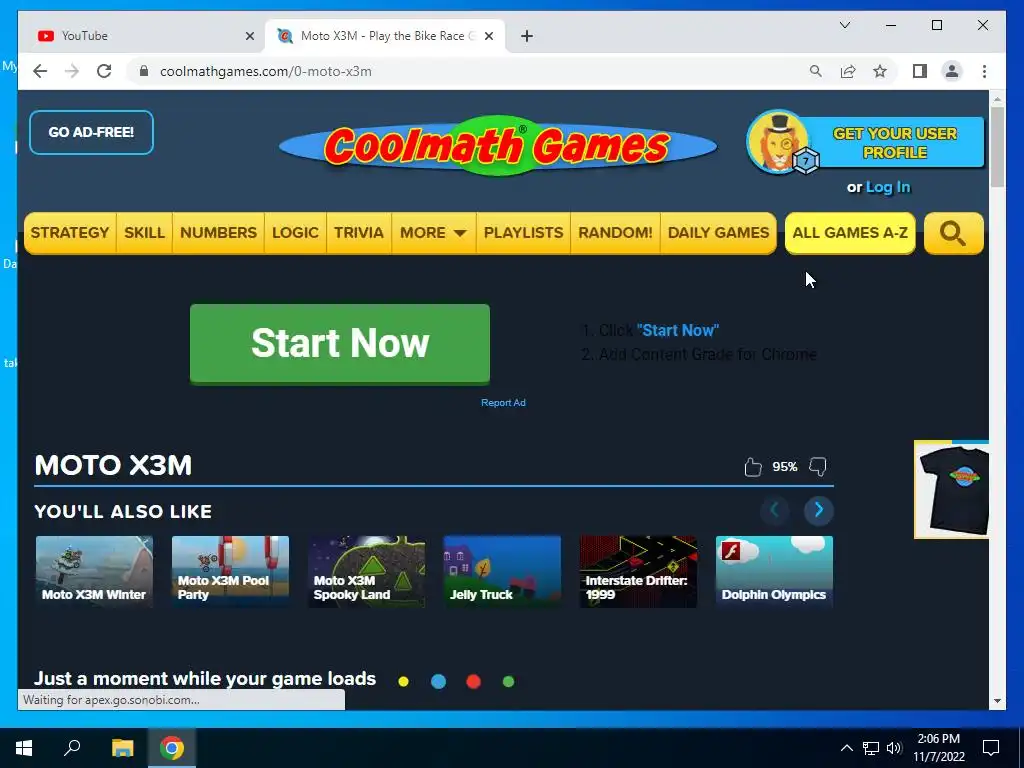Open the Windows Start menu

24,748
